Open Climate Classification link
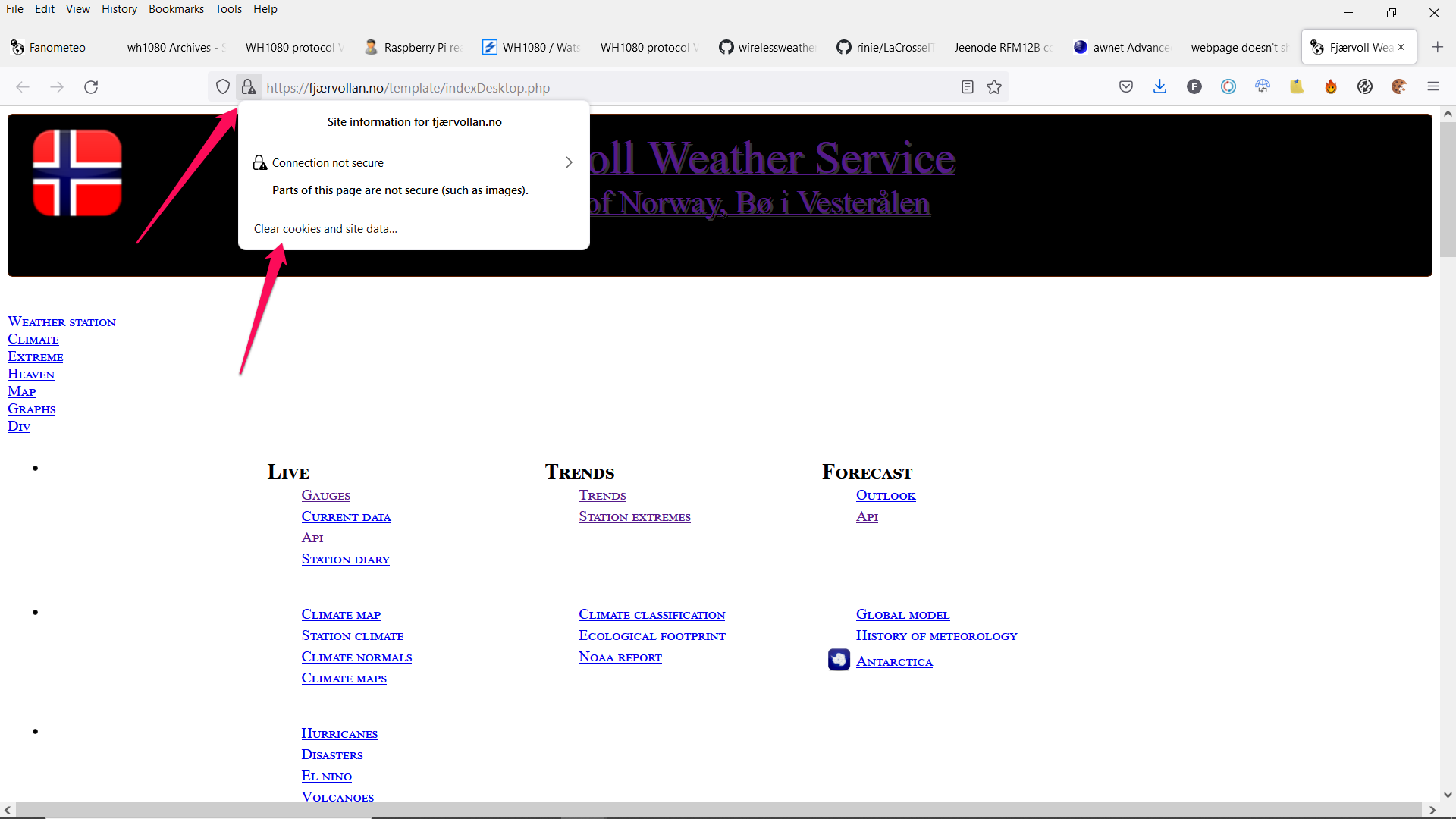This screenshot has height=819, width=1456. 651,614
